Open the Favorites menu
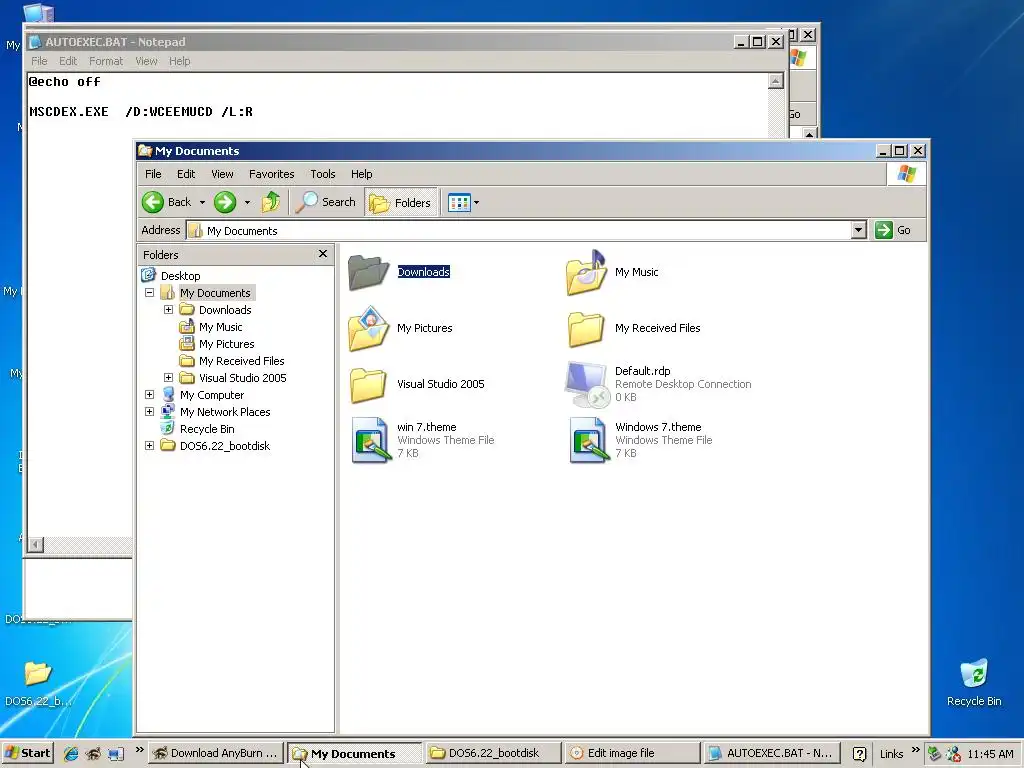The width and height of the screenshot is (1024, 768). click(x=271, y=174)
